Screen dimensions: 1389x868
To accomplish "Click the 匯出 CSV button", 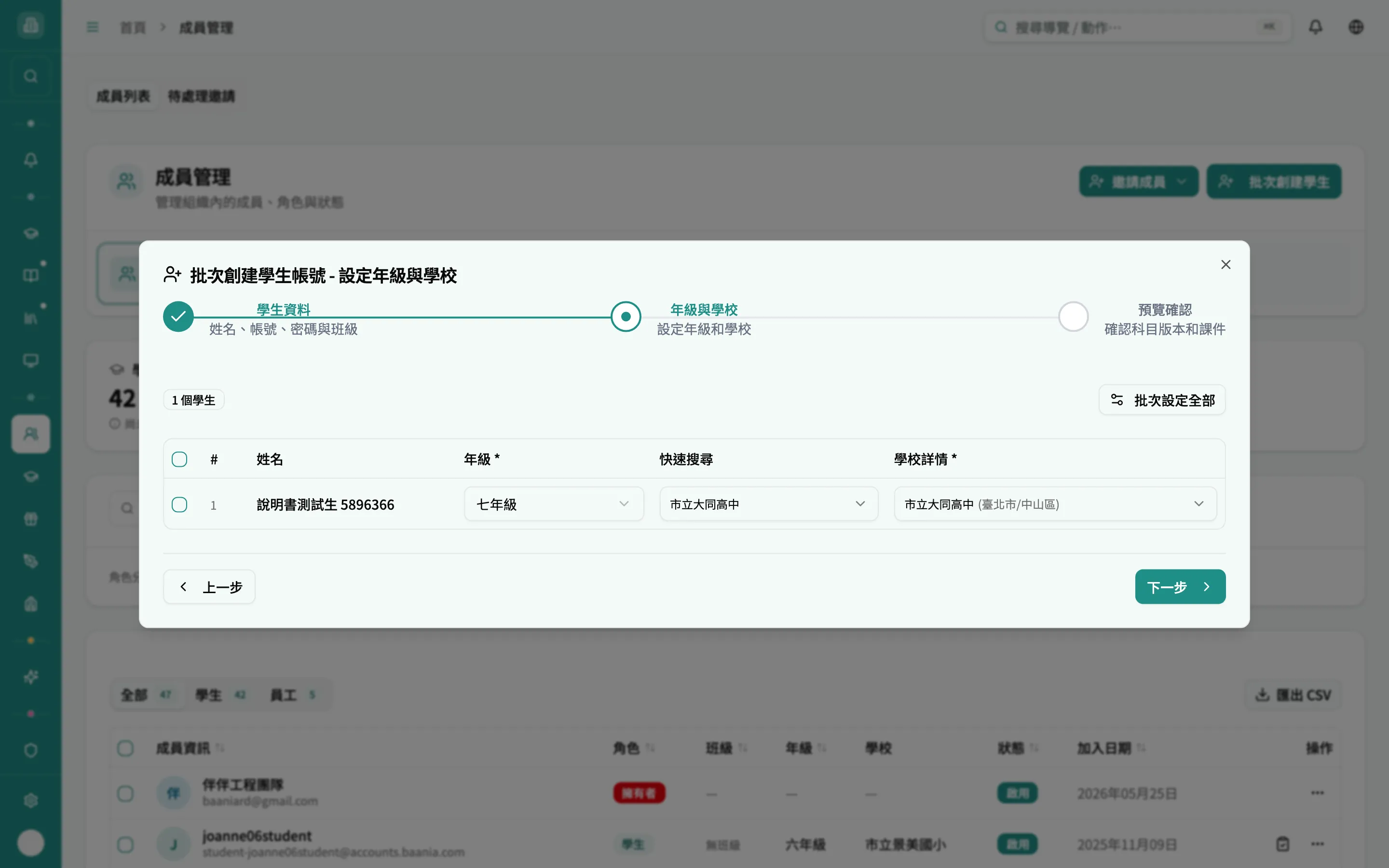I will click(x=1293, y=695).
